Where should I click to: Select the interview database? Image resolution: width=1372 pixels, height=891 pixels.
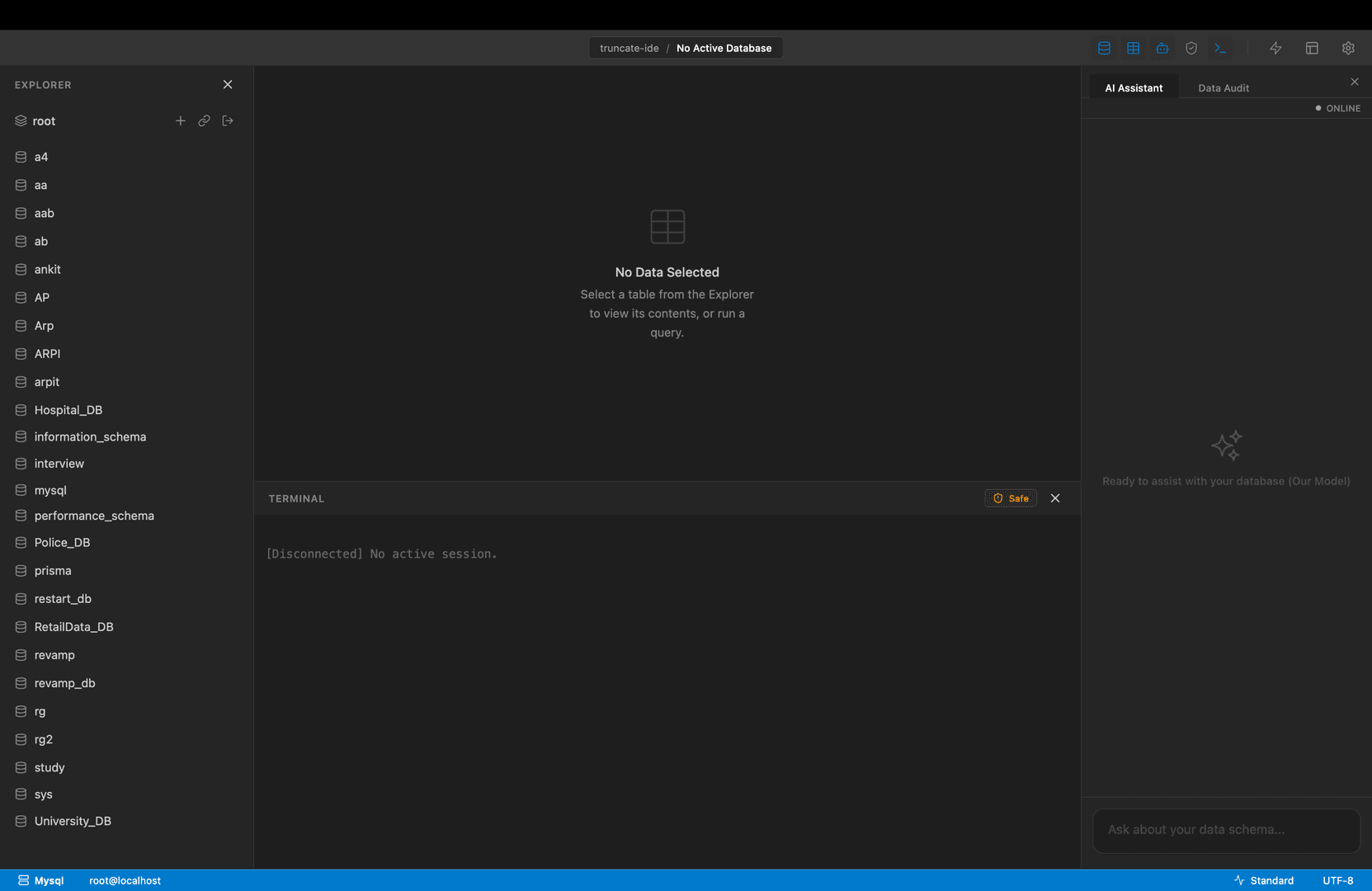[x=126, y=463]
